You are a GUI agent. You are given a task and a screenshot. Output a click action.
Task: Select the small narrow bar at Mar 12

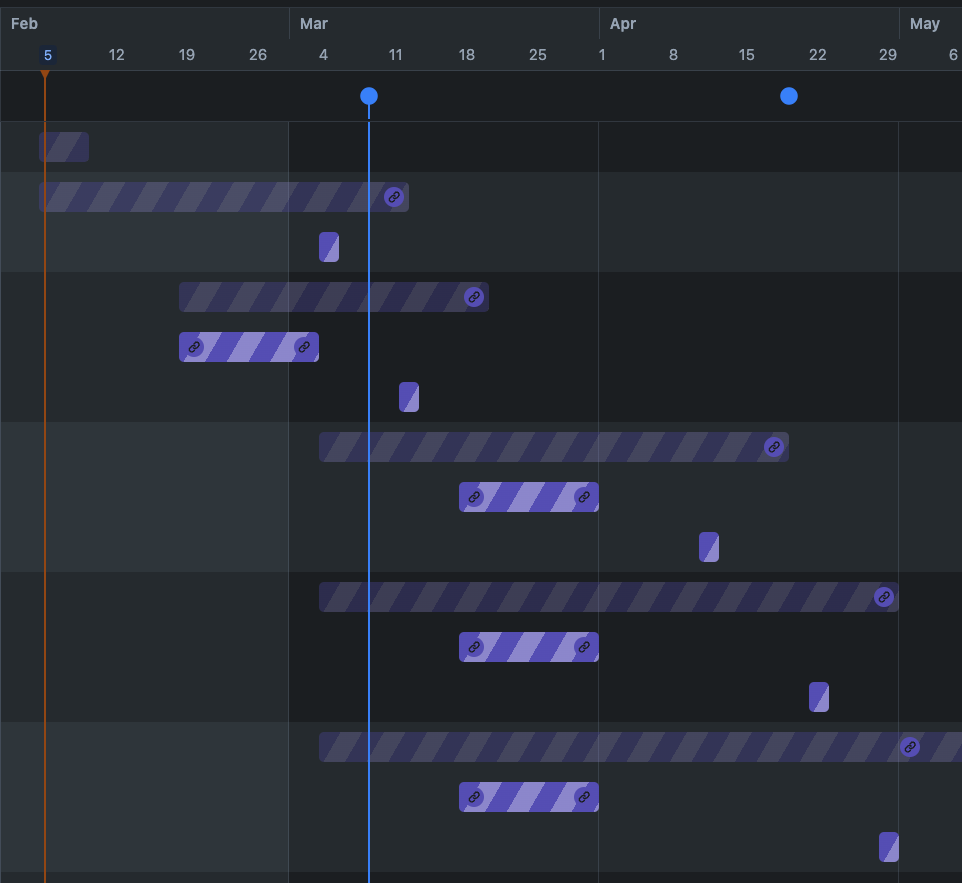point(409,397)
